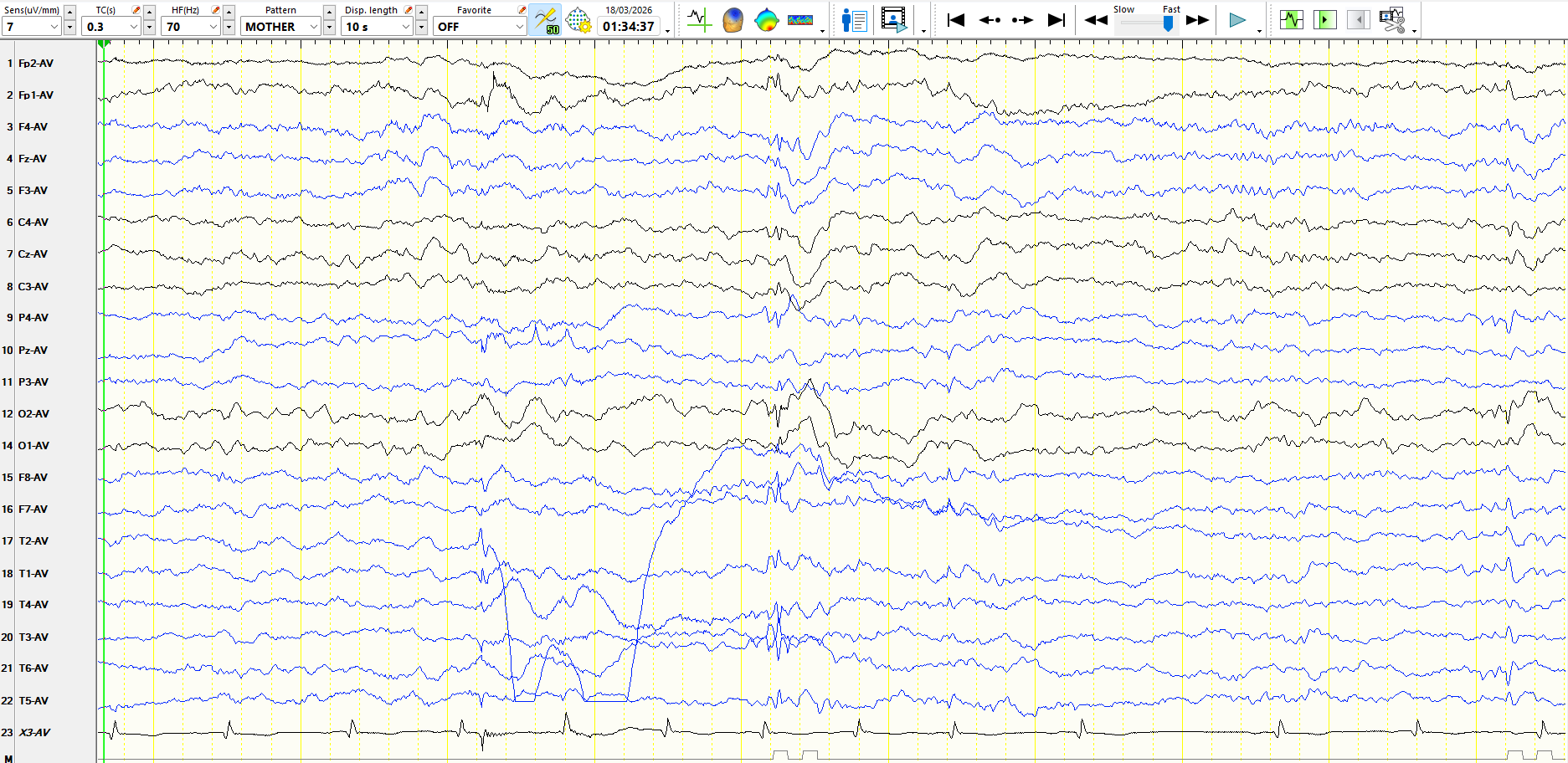Select channel label Cz-AV

33,253
